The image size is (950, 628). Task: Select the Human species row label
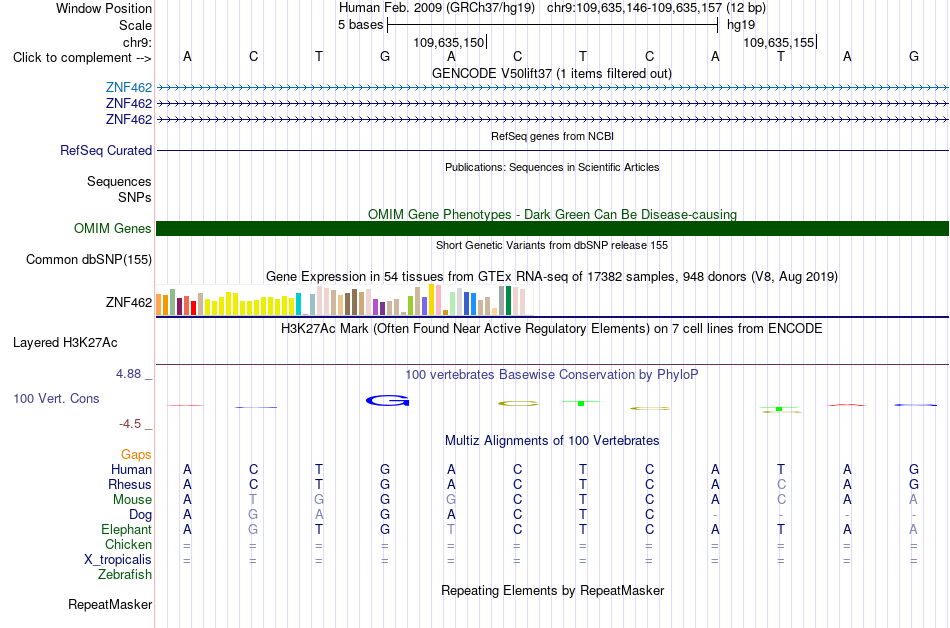pyautogui.click(x=131, y=469)
